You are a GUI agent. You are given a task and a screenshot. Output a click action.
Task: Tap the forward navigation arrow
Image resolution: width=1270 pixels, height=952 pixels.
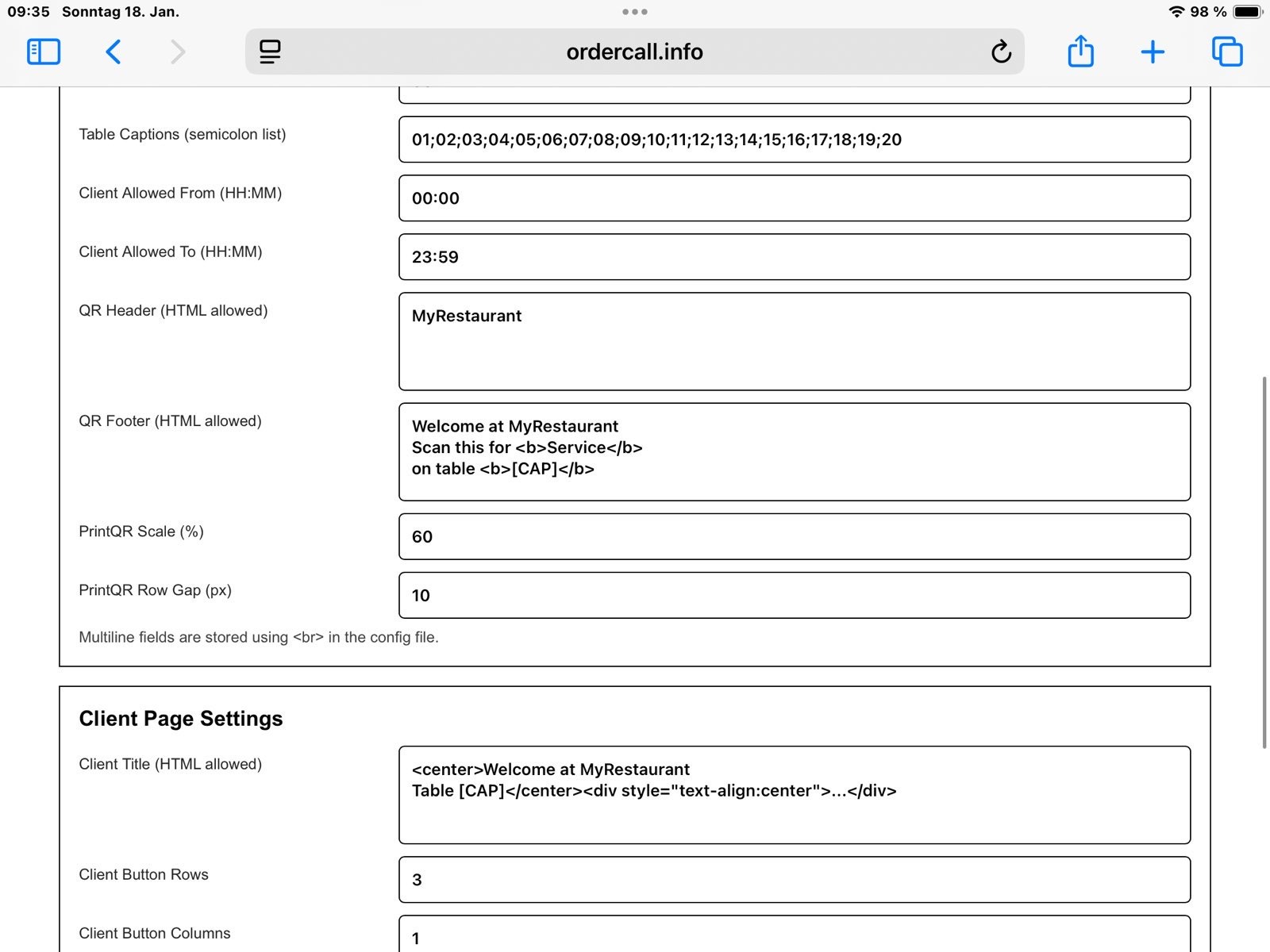coord(178,52)
